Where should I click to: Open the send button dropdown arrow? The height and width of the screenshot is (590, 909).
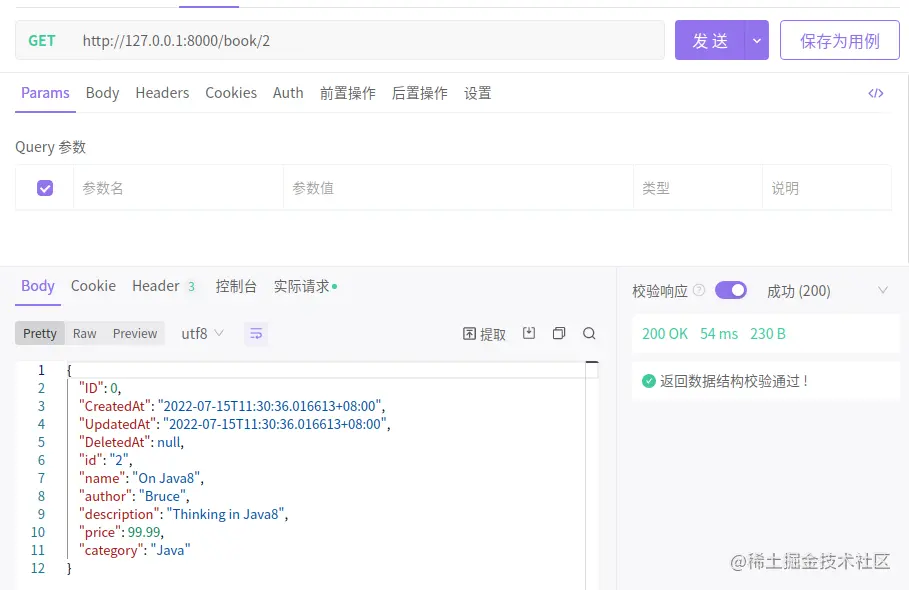tap(757, 41)
